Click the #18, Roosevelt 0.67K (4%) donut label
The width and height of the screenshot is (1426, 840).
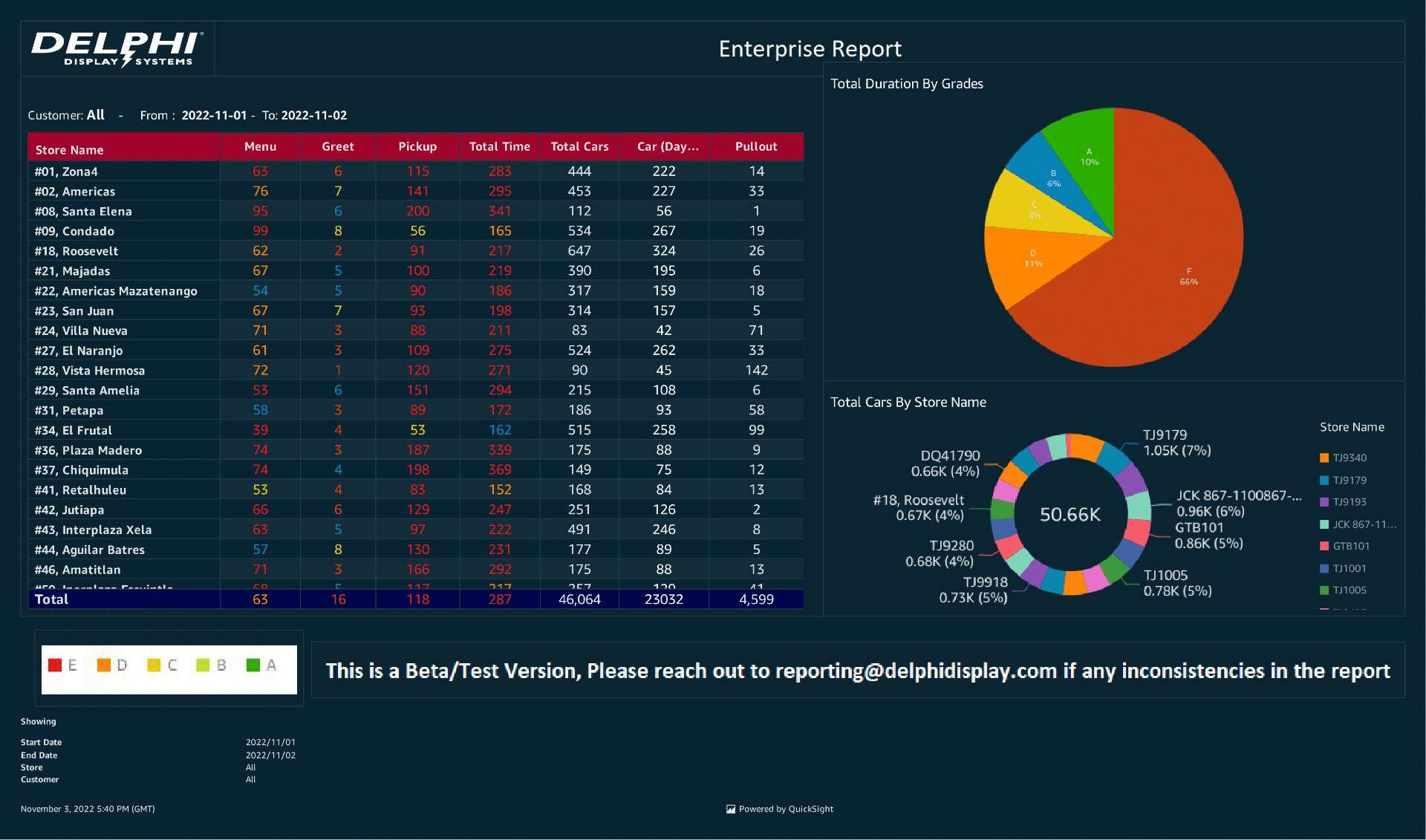pyautogui.click(x=919, y=508)
